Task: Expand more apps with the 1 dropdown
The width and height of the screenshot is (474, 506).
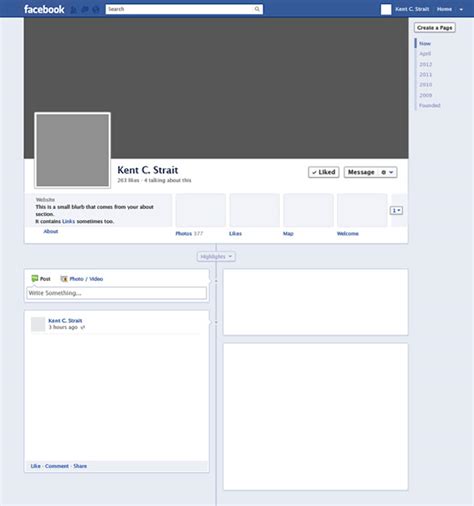Action: [396, 210]
